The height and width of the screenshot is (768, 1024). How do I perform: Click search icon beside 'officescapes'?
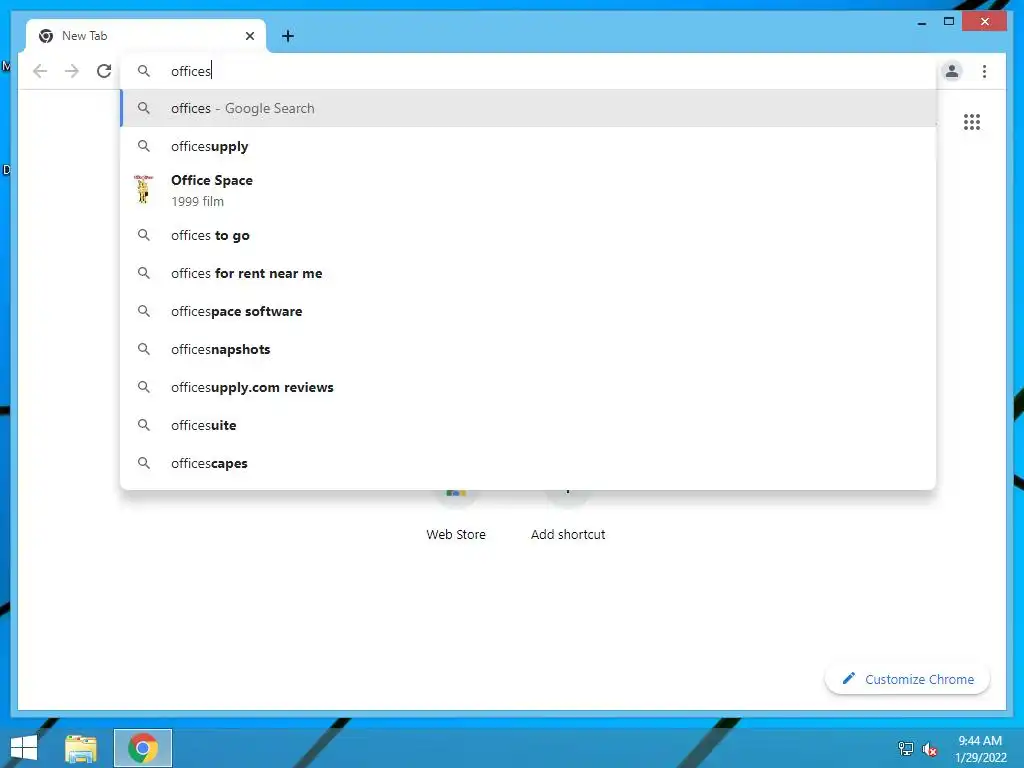point(144,463)
